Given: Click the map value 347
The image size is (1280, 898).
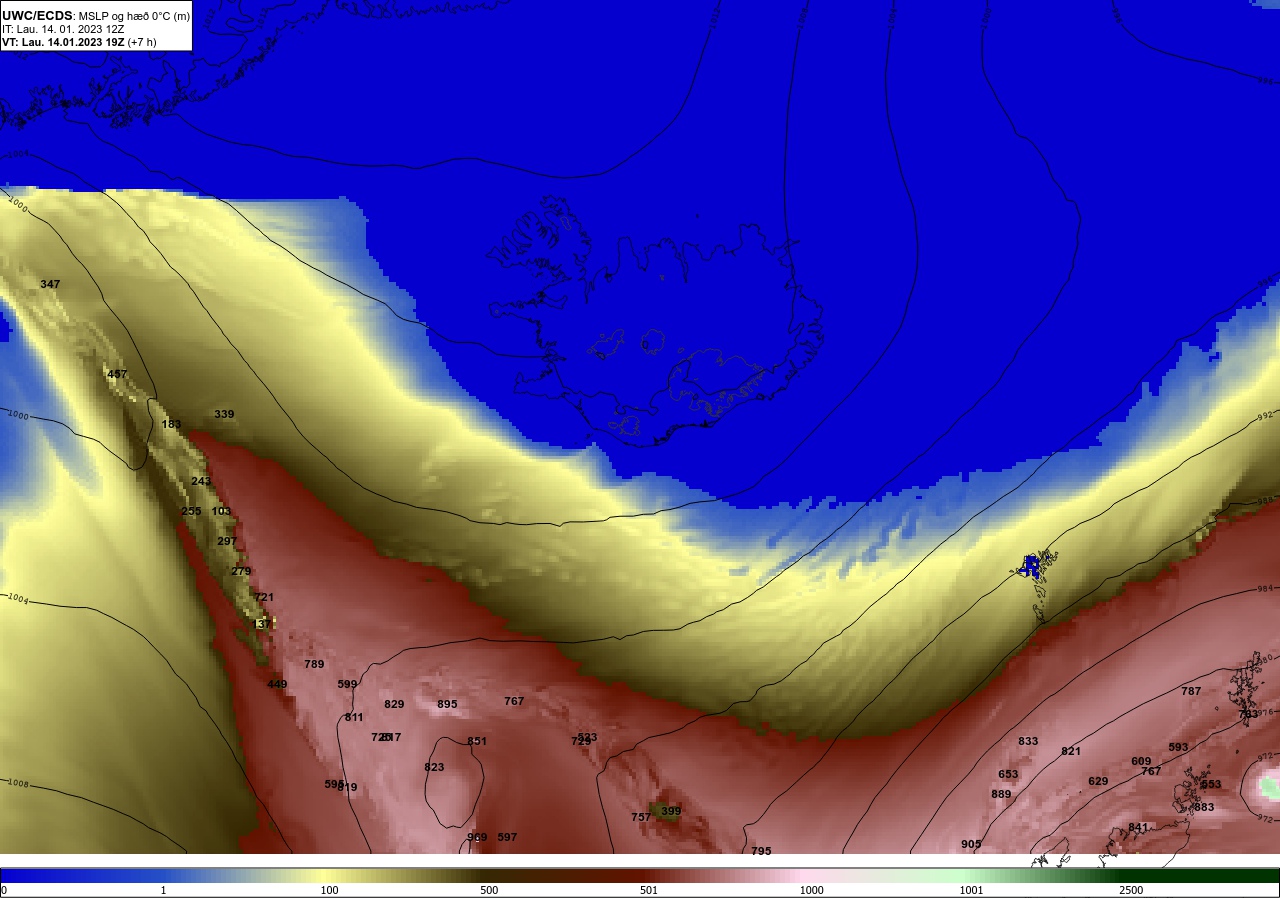Looking at the screenshot, I should (x=50, y=284).
